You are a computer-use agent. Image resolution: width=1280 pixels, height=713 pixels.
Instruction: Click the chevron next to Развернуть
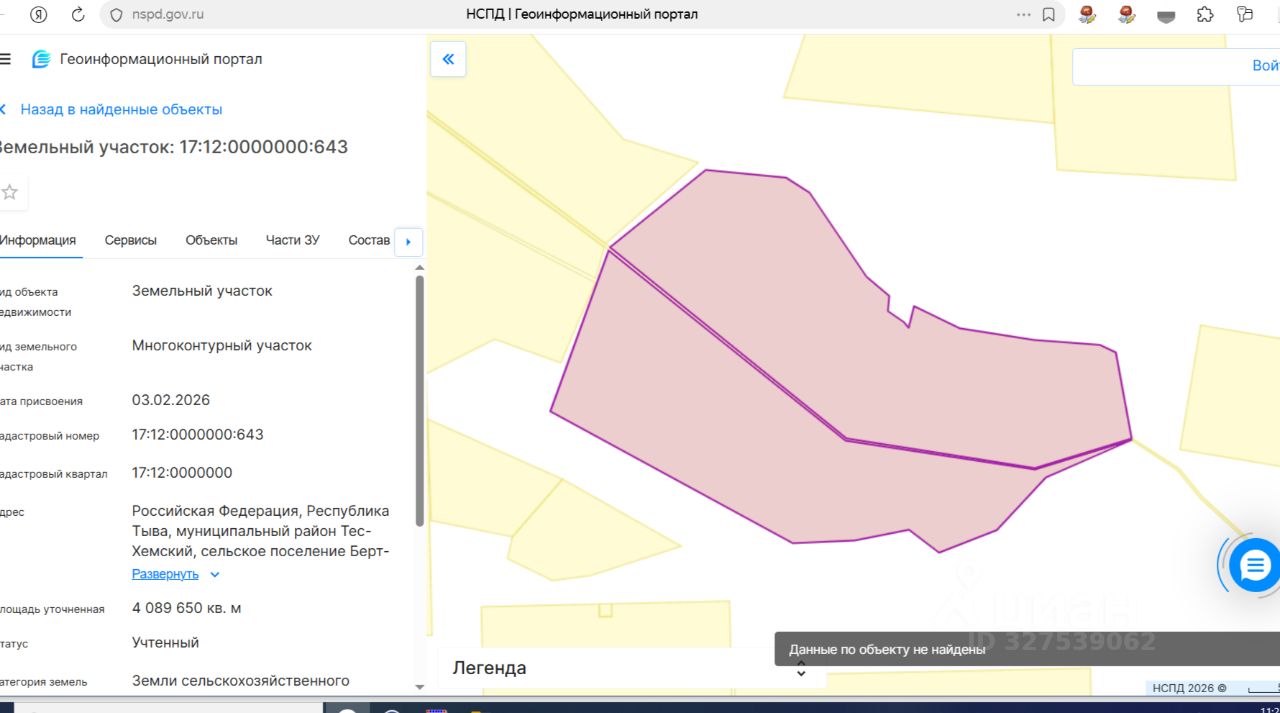pos(215,575)
